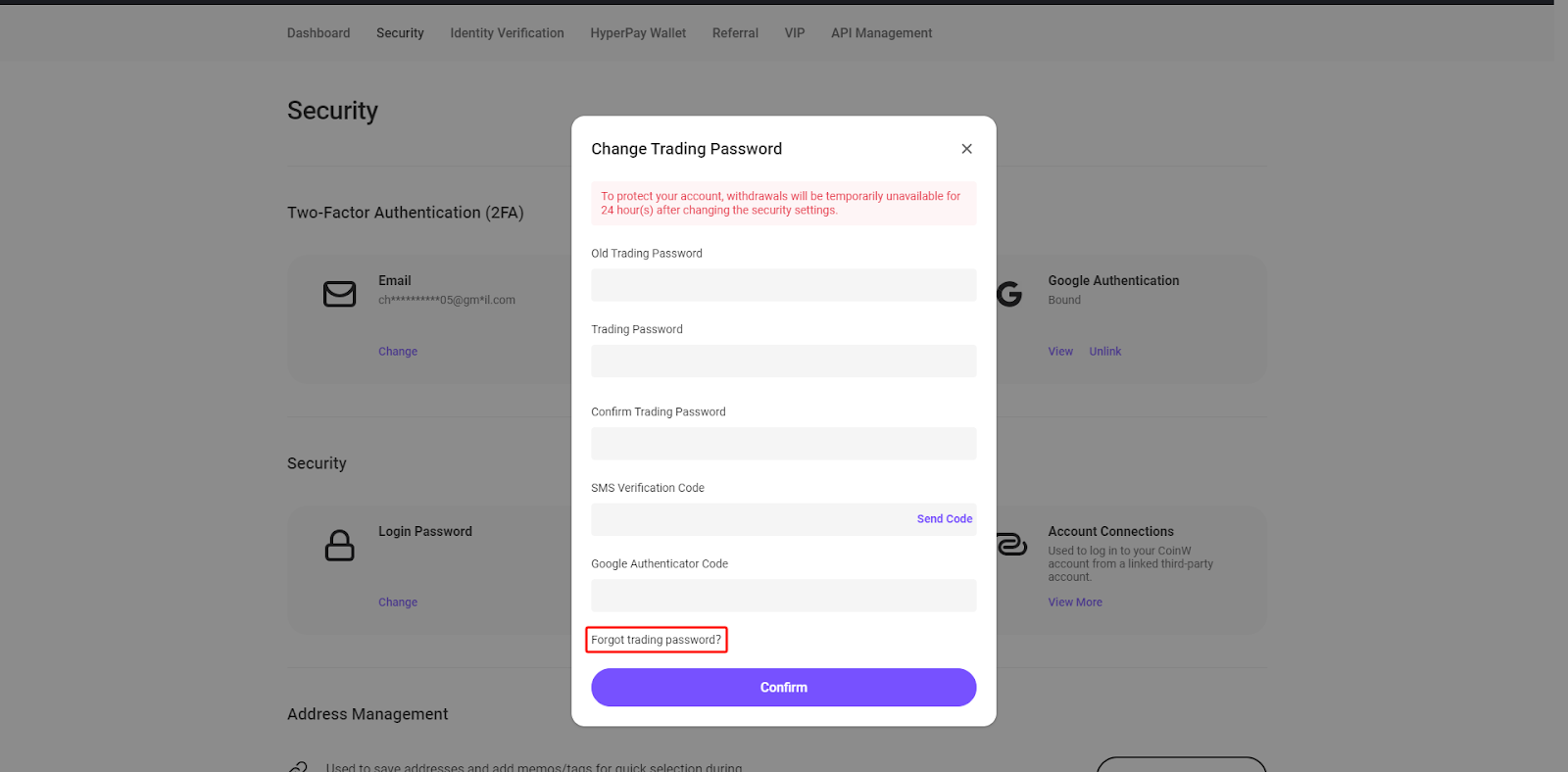
Task: Unlink Google Authentication
Action: pyautogui.click(x=1104, y=351)
